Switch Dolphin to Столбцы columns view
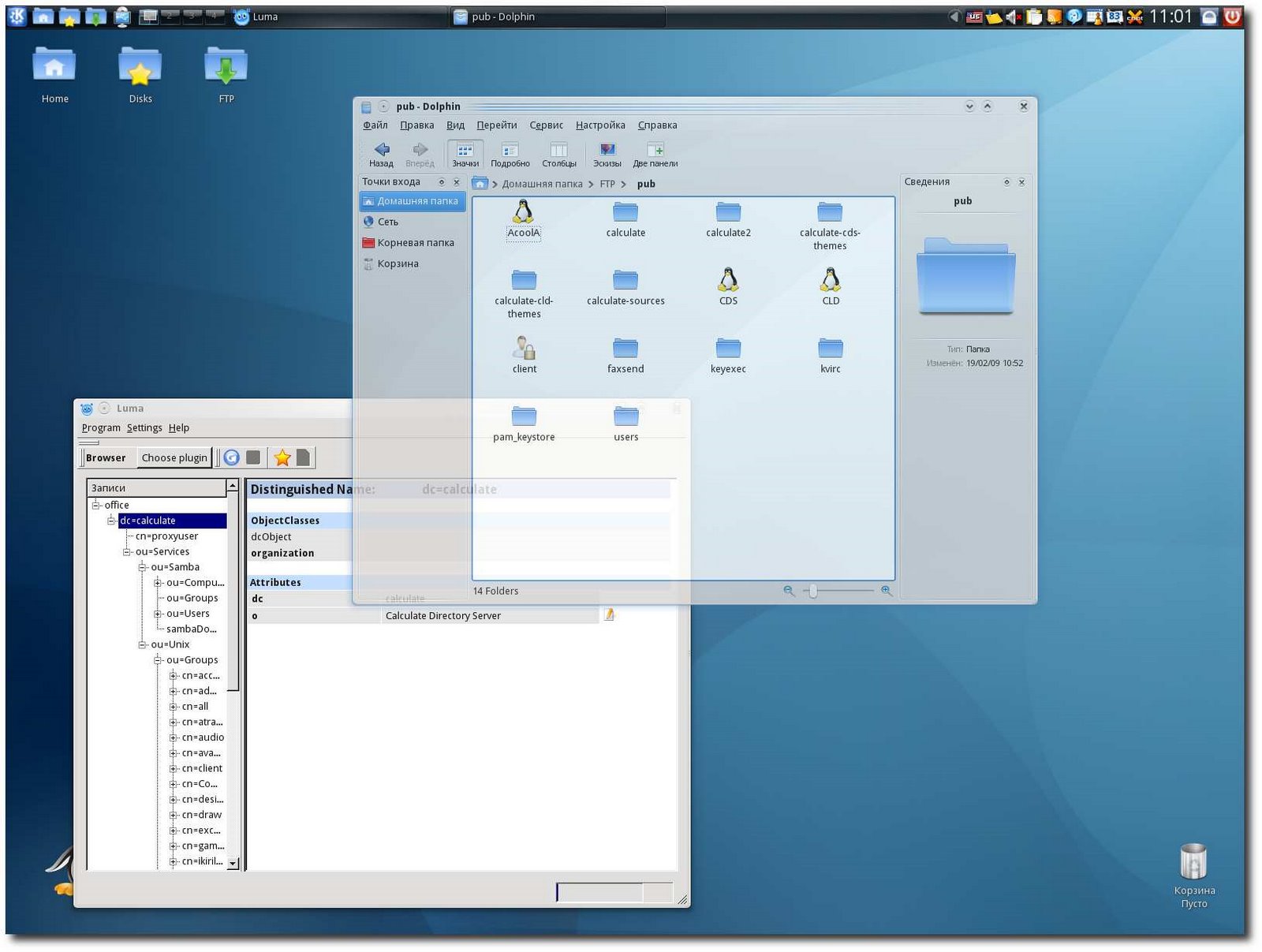The width and height of the screenshot is (1262, 952). pos(559,155)
